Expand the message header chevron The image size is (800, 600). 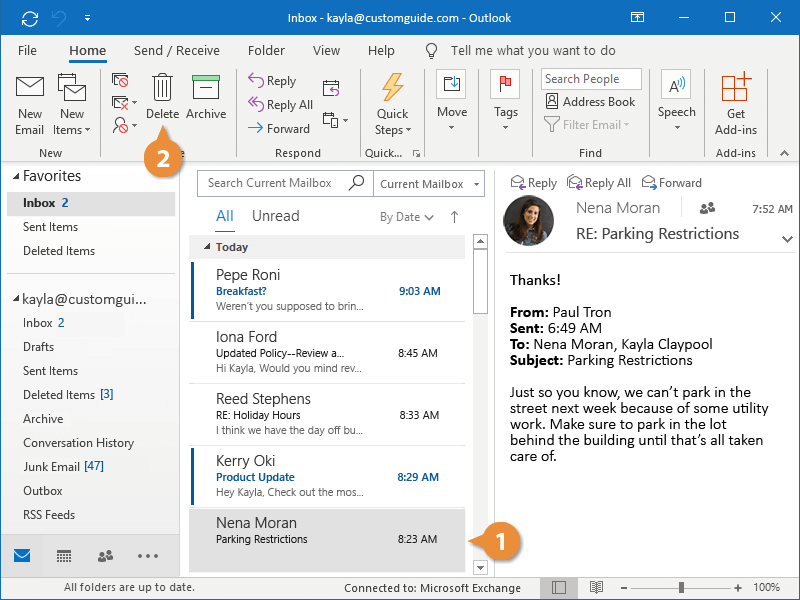click(x=787, y=239)
